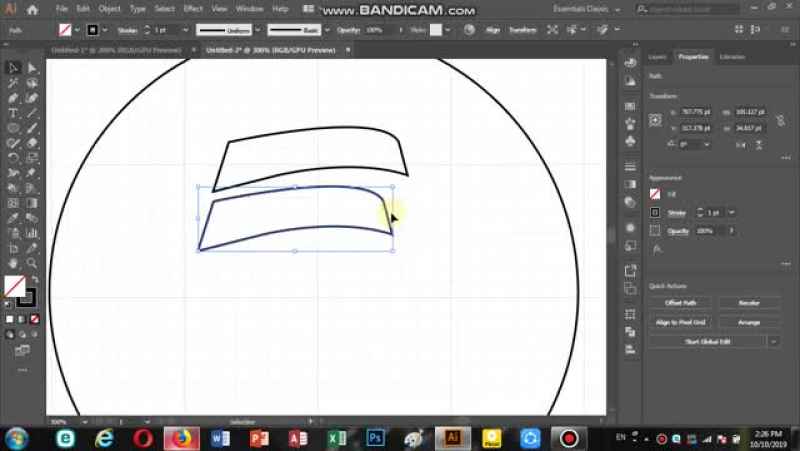
Task: Open the Uniform variable width profile dropdown
Action: click(x=258, y=30)
